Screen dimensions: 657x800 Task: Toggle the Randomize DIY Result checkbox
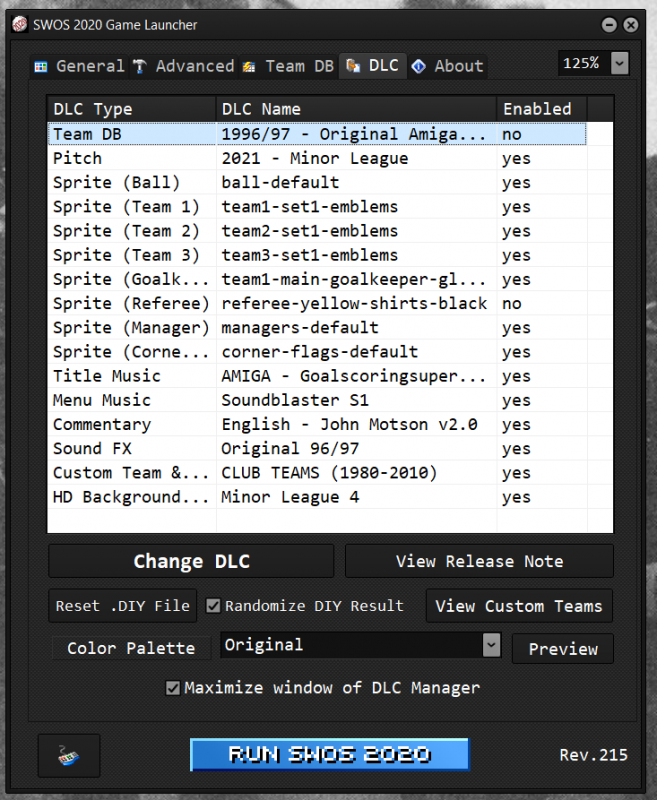point(213,606)
